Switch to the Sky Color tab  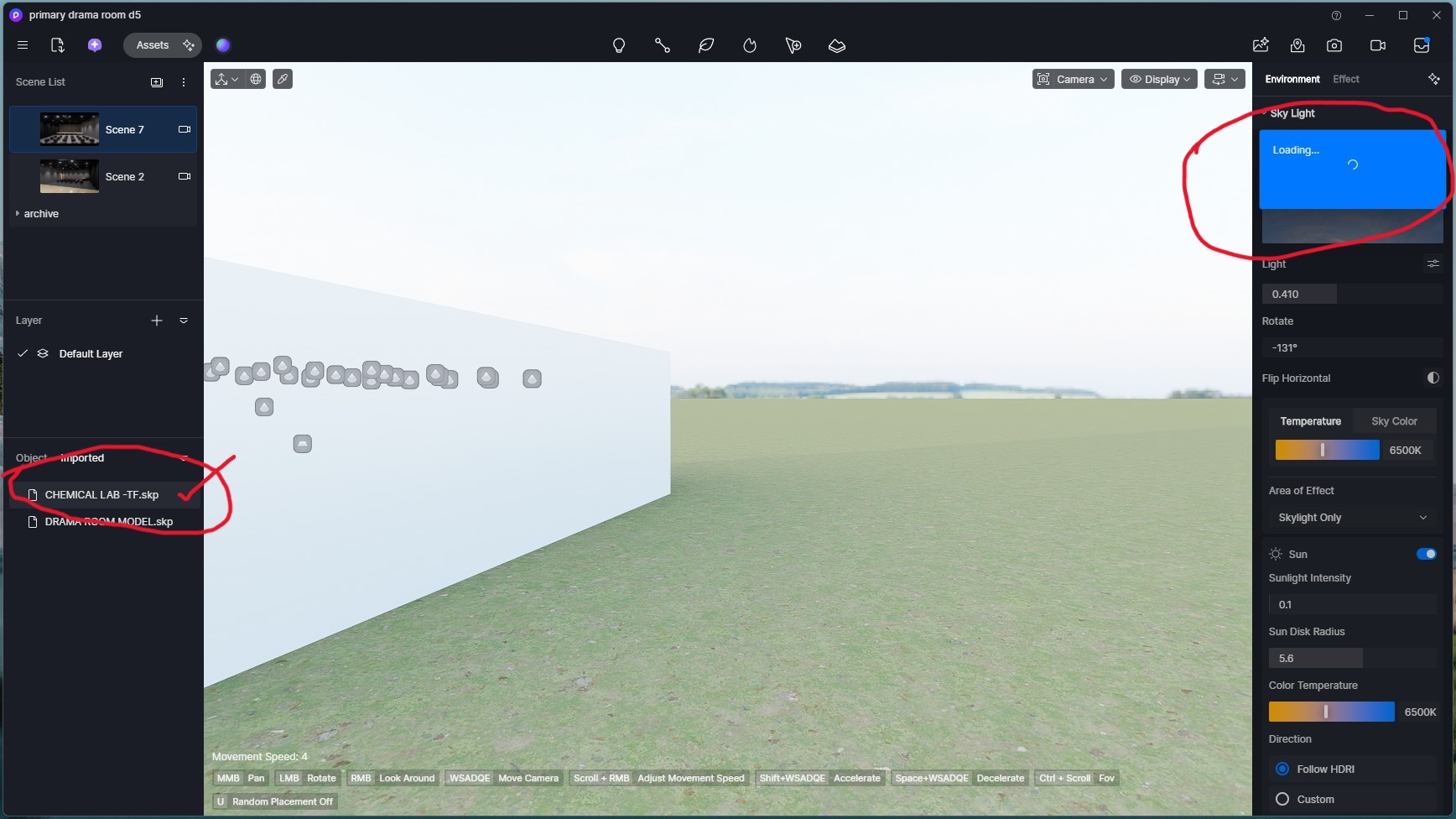click(1394, 421)
